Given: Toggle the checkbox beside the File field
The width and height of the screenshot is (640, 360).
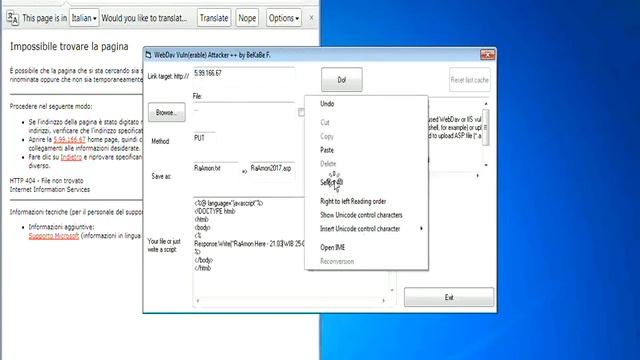Looking at the screenshot, I should click(301, 112).
